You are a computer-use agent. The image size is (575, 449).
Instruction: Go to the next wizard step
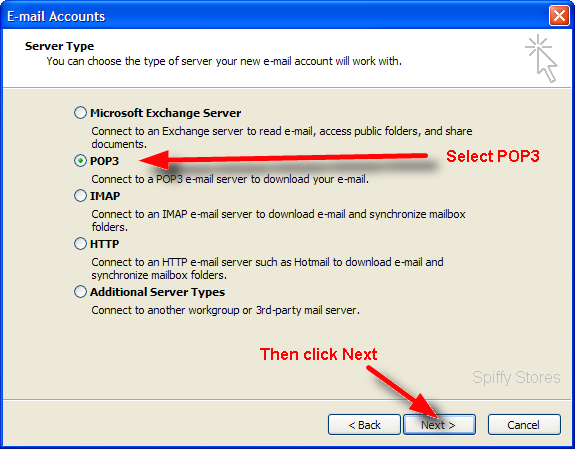click(439, 425)
